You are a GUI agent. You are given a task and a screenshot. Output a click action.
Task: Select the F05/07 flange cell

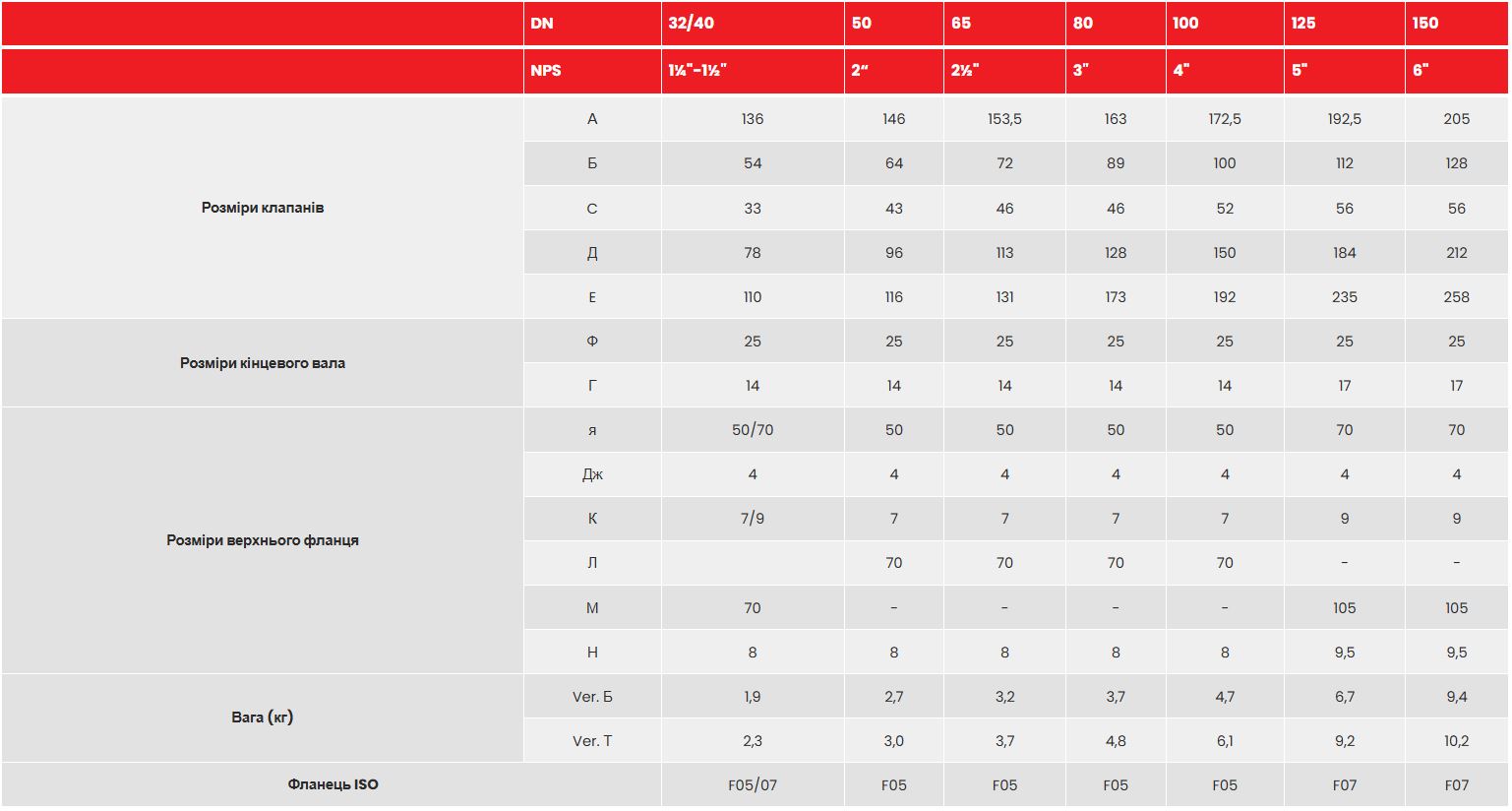[x=753, y=785]
